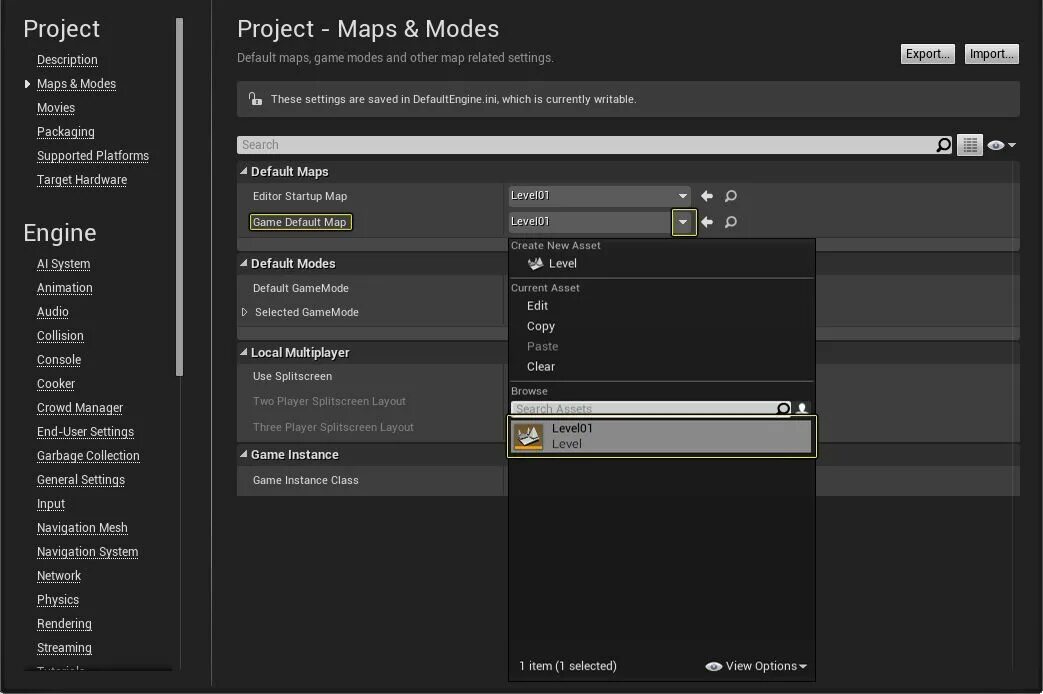
Task: Collapse the Default Modes section
Action: tap(243, 263)
